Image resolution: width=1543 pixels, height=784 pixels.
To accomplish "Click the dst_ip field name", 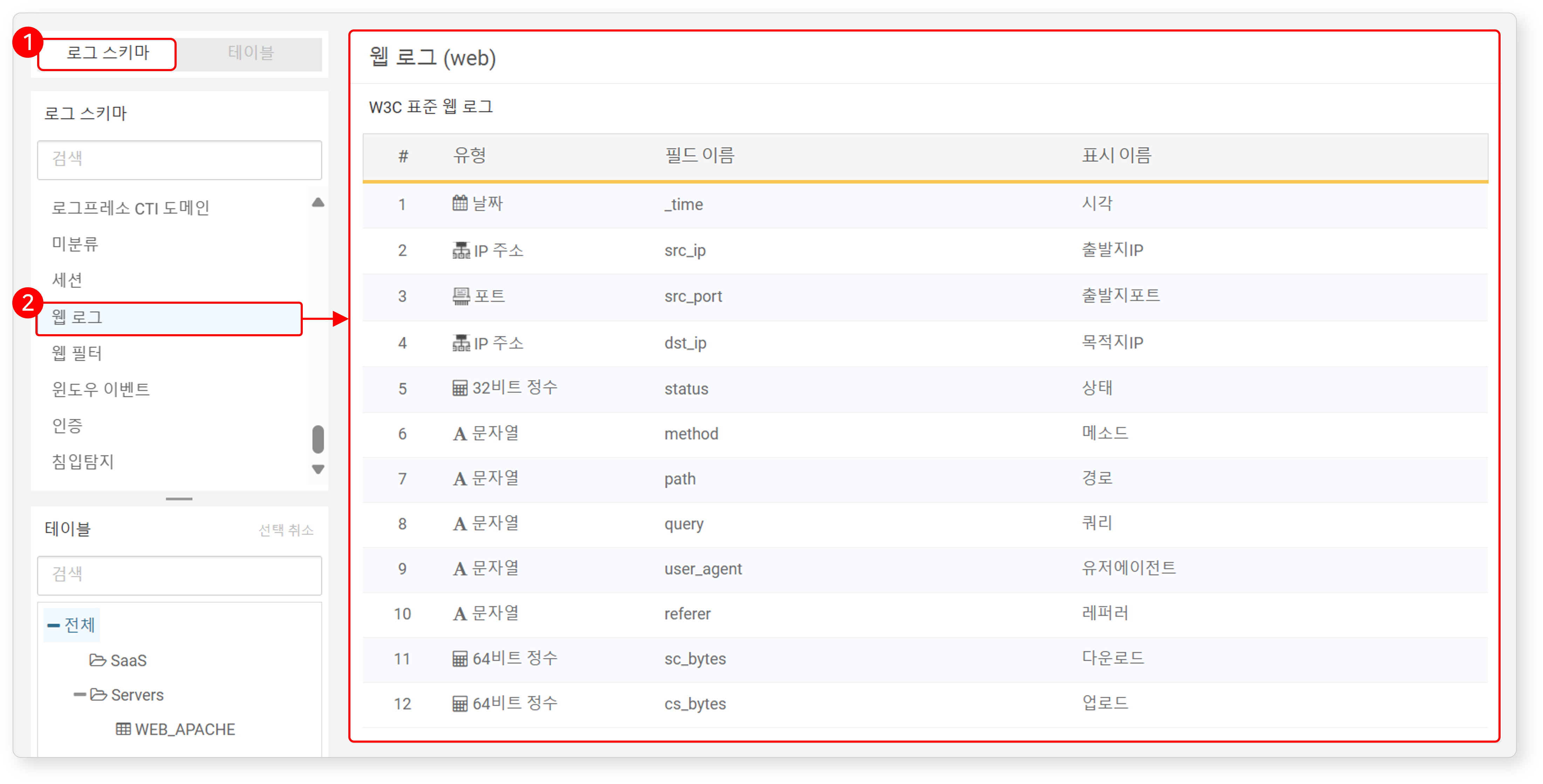I will (685, 343).
